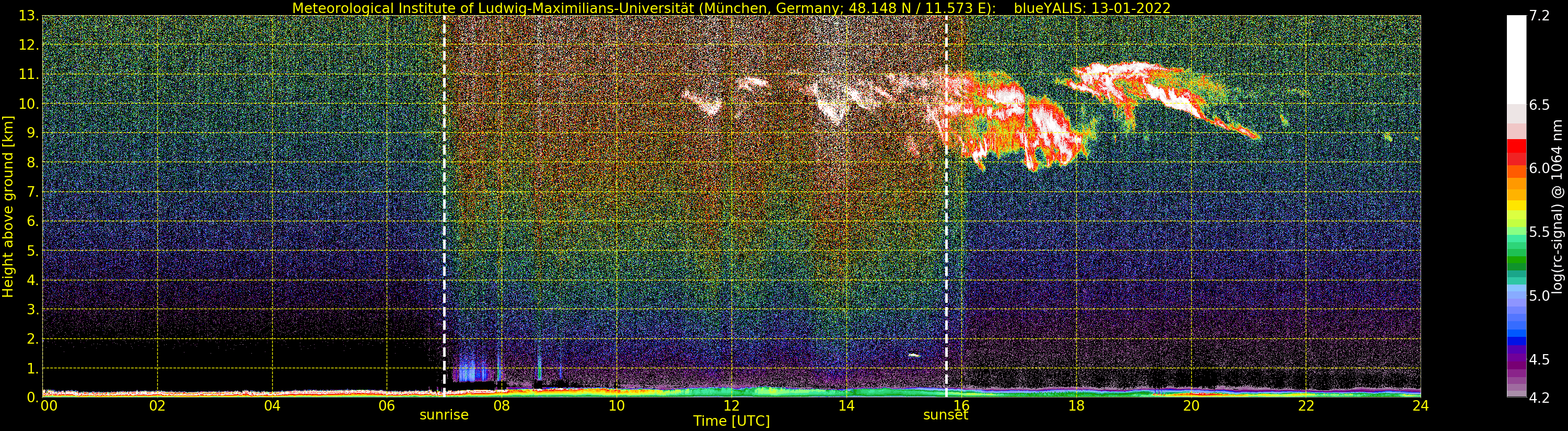Click the height axis tick '8.'
This screenshot has width=1568, height=431.
(x=33, y=163)
